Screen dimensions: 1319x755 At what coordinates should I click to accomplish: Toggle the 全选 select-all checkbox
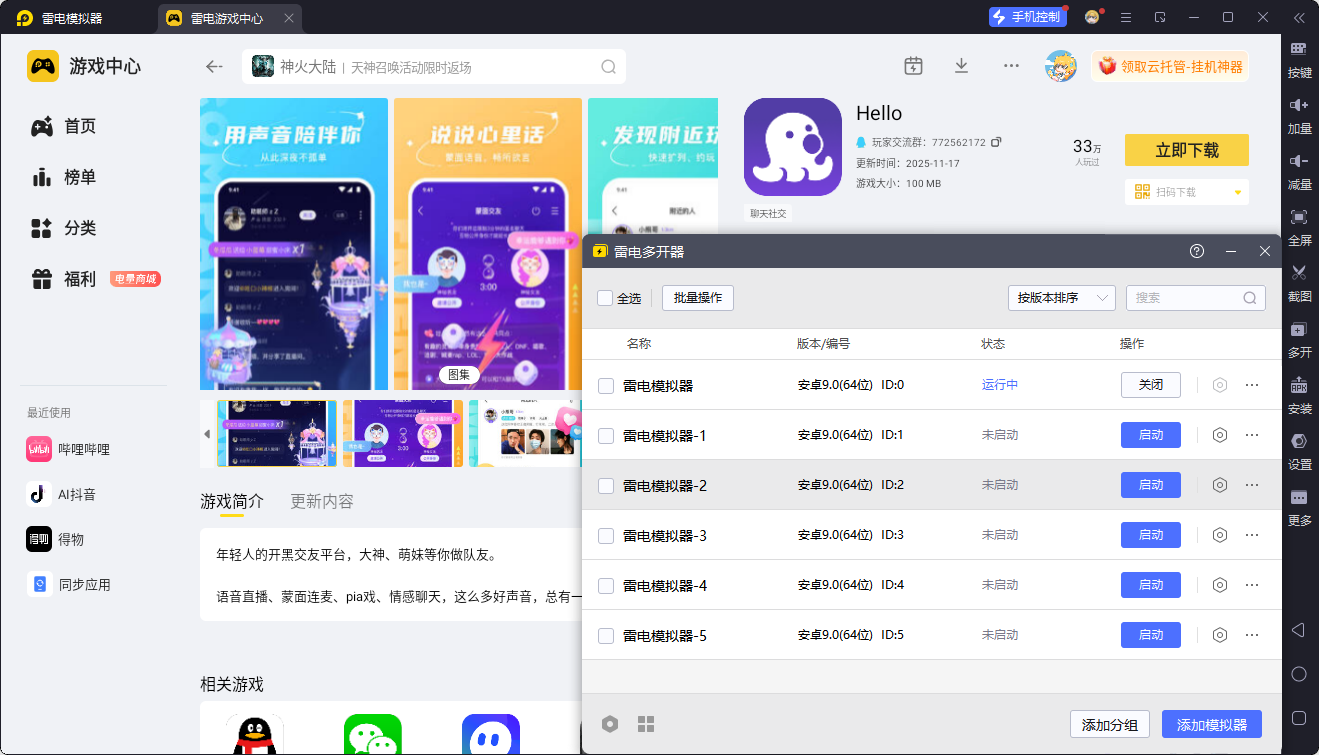tap(605, 298)
